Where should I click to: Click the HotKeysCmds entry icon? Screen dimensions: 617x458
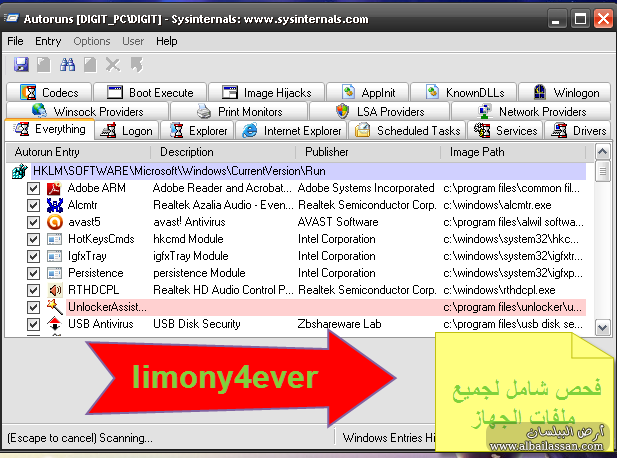54,239
